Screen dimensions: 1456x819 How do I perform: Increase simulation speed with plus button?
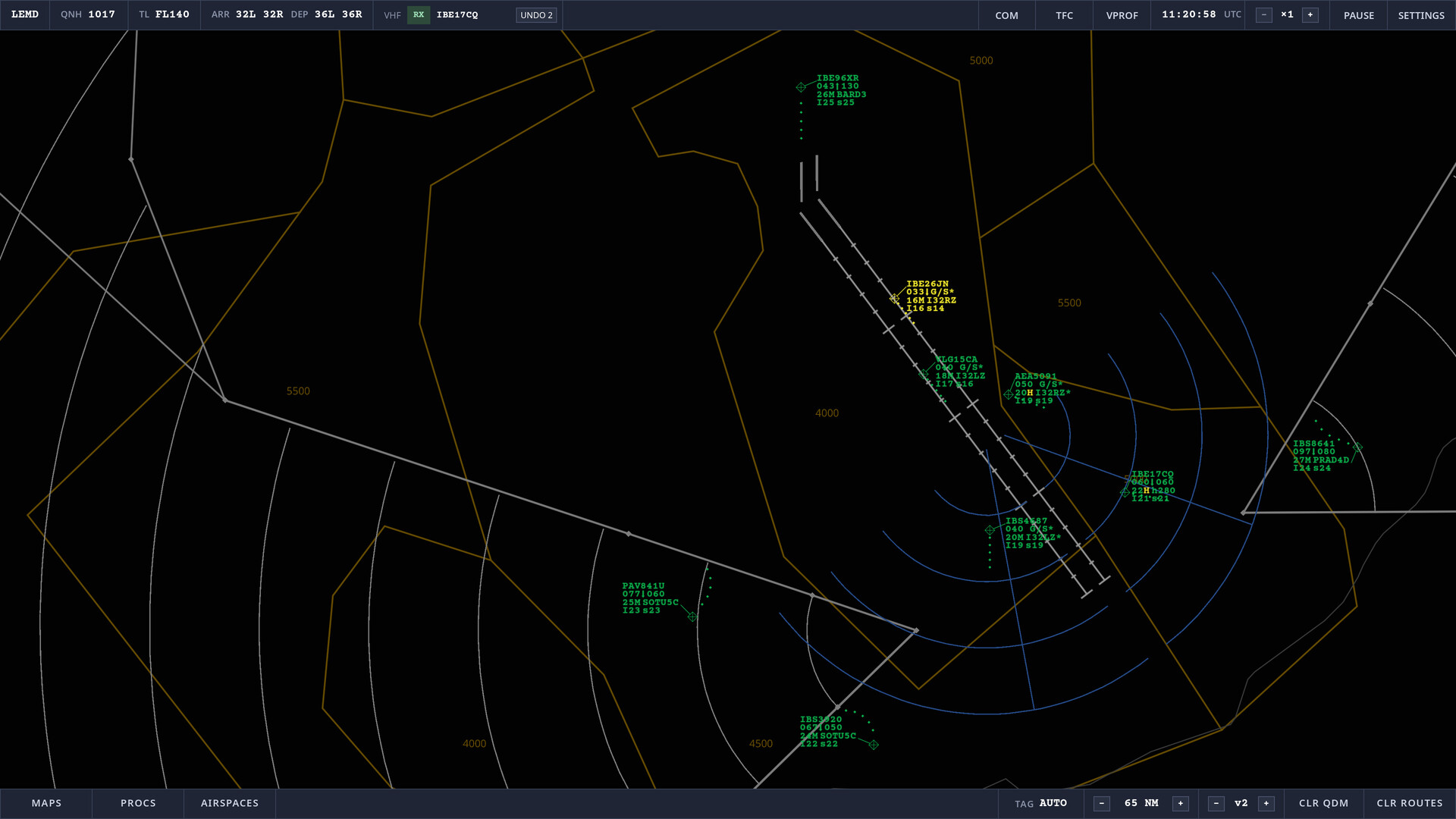point(1310,15)
